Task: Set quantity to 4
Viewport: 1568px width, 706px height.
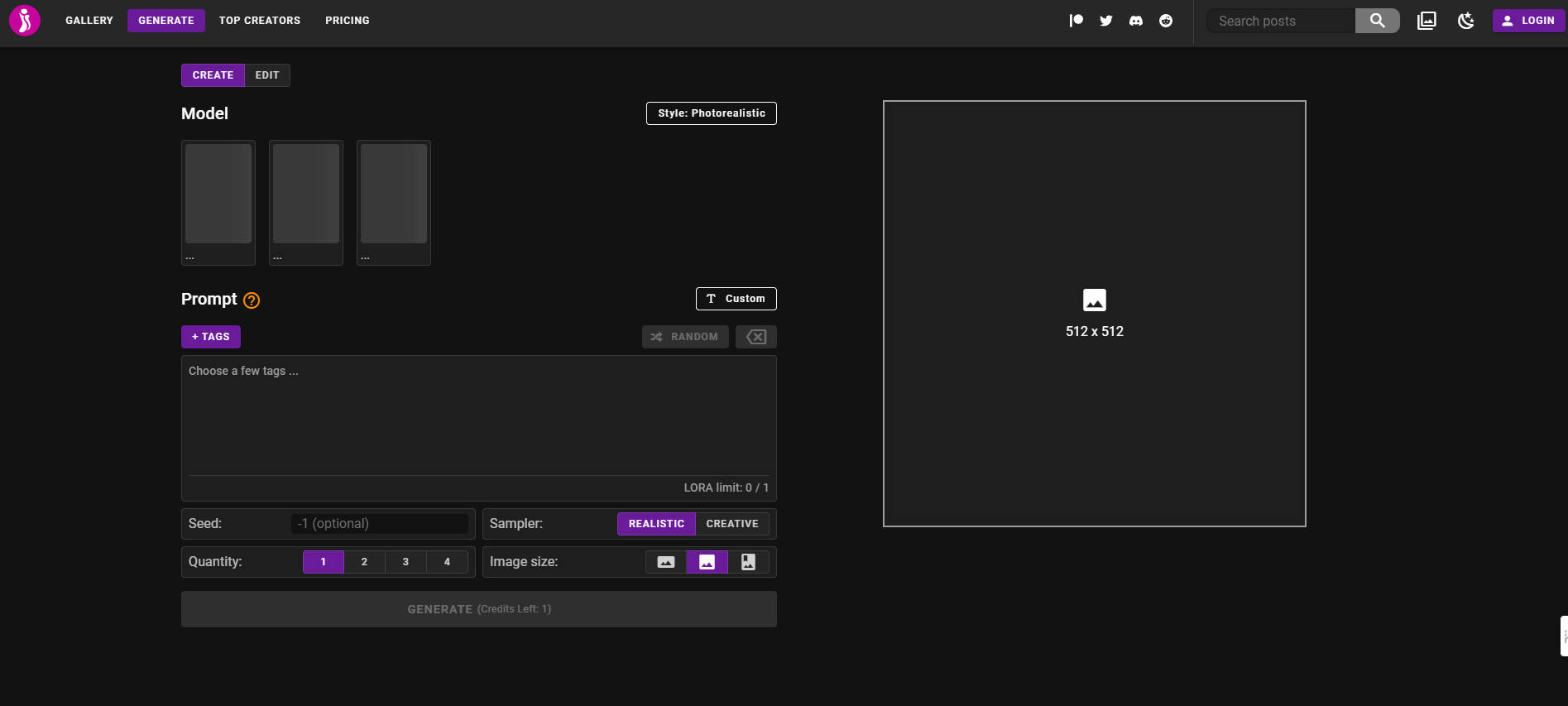Action: click(x=447, y=562)
